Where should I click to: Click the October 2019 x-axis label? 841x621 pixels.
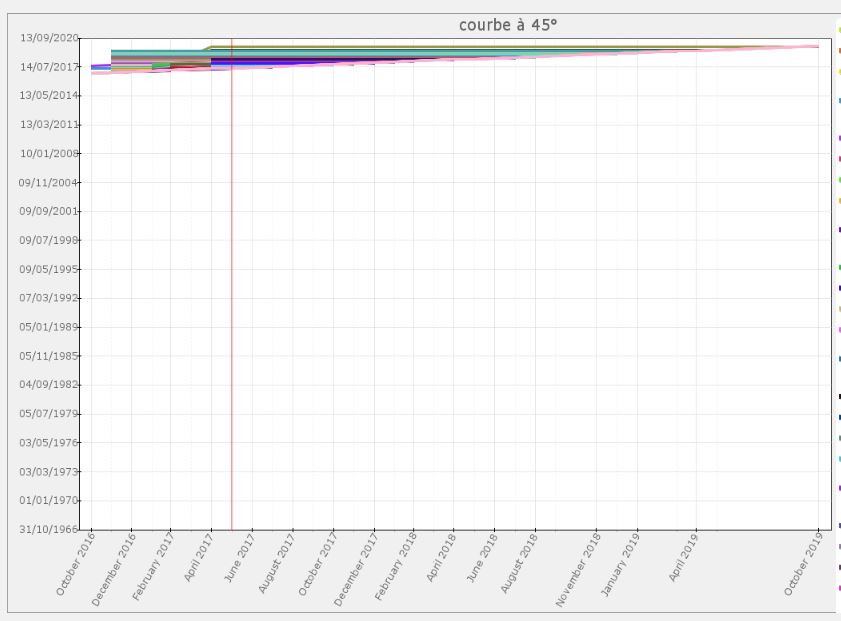pos(803,566)
